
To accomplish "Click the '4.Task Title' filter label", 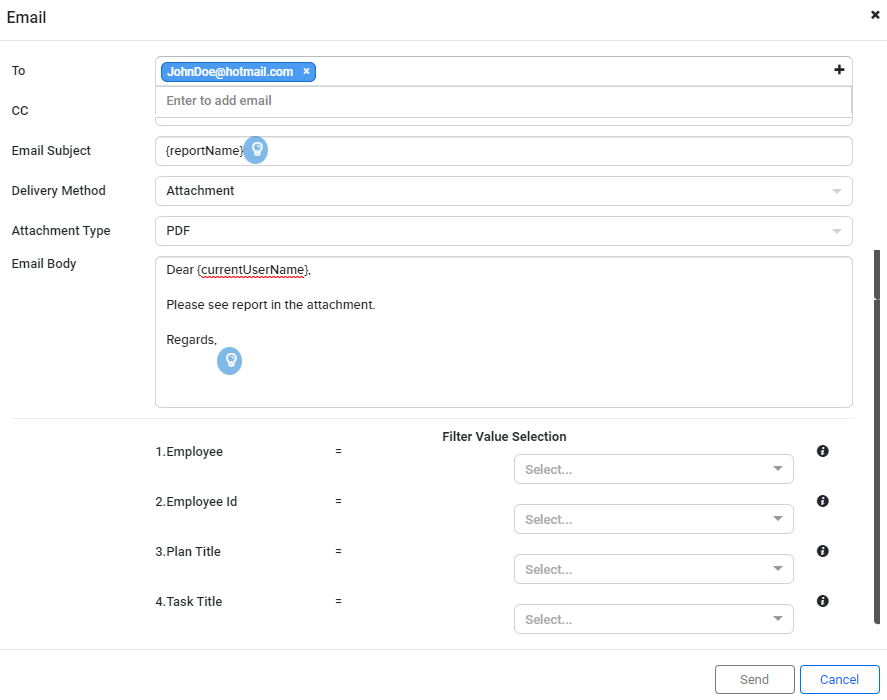I will 189,602.
